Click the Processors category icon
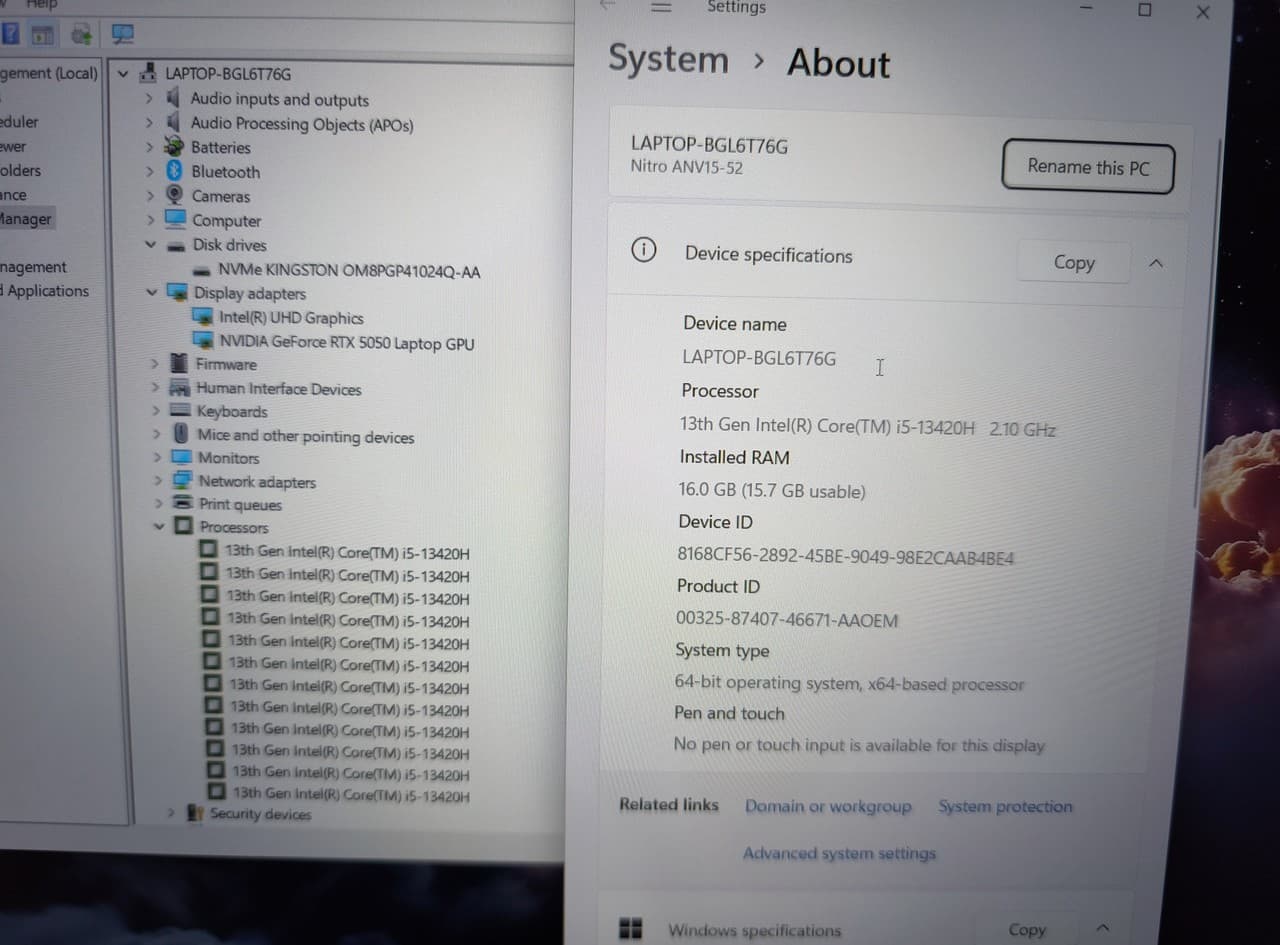 (x=184, y=526)
